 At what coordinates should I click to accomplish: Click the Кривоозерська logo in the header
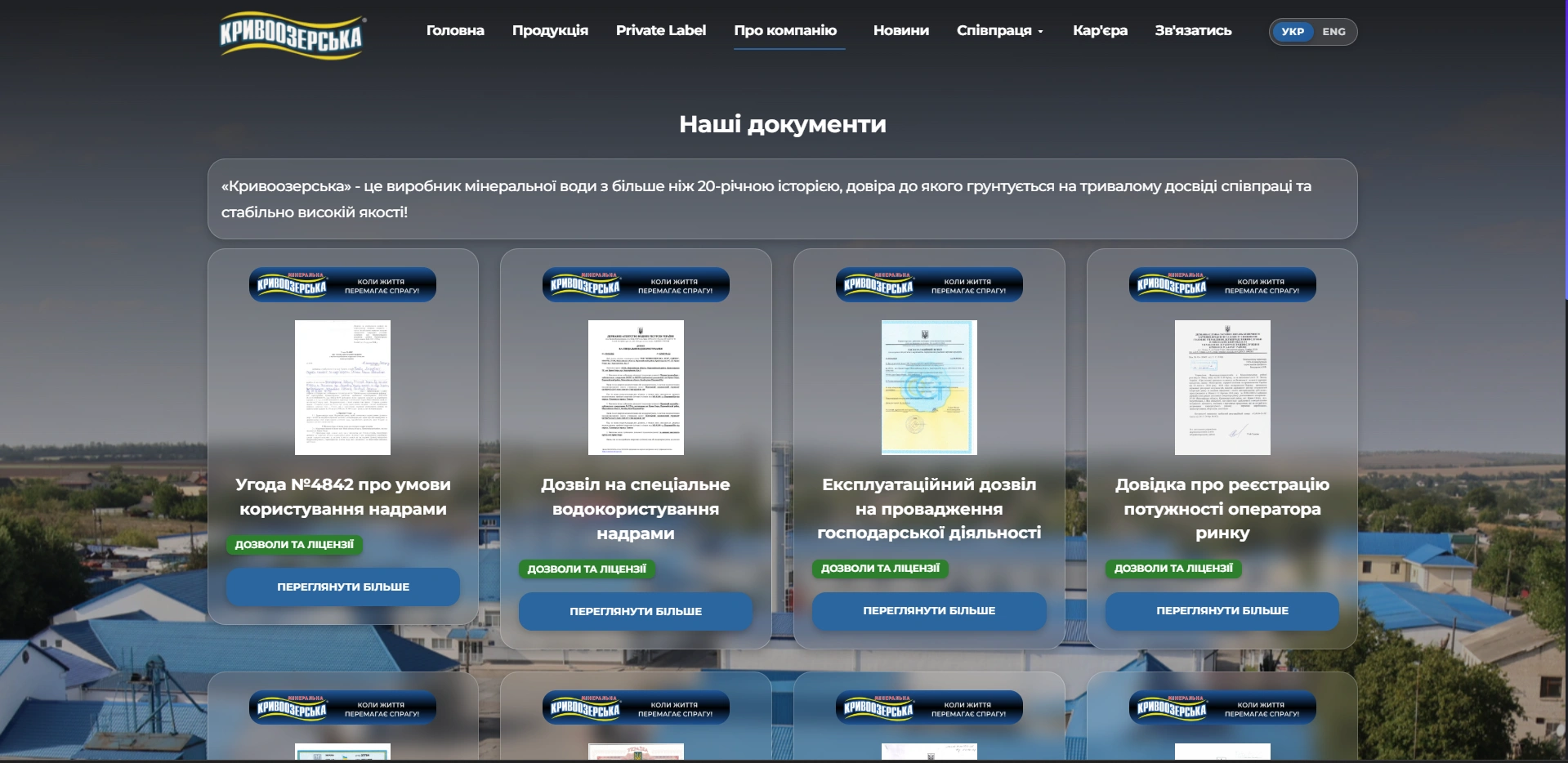coord(292,35)
